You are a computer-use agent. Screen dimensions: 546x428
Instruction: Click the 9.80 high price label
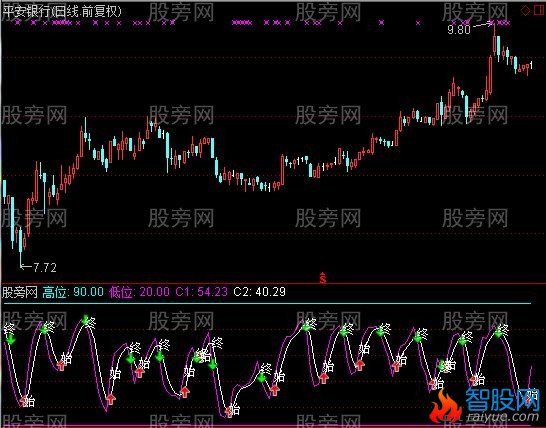pyautogui.click(x=459, y=30)
